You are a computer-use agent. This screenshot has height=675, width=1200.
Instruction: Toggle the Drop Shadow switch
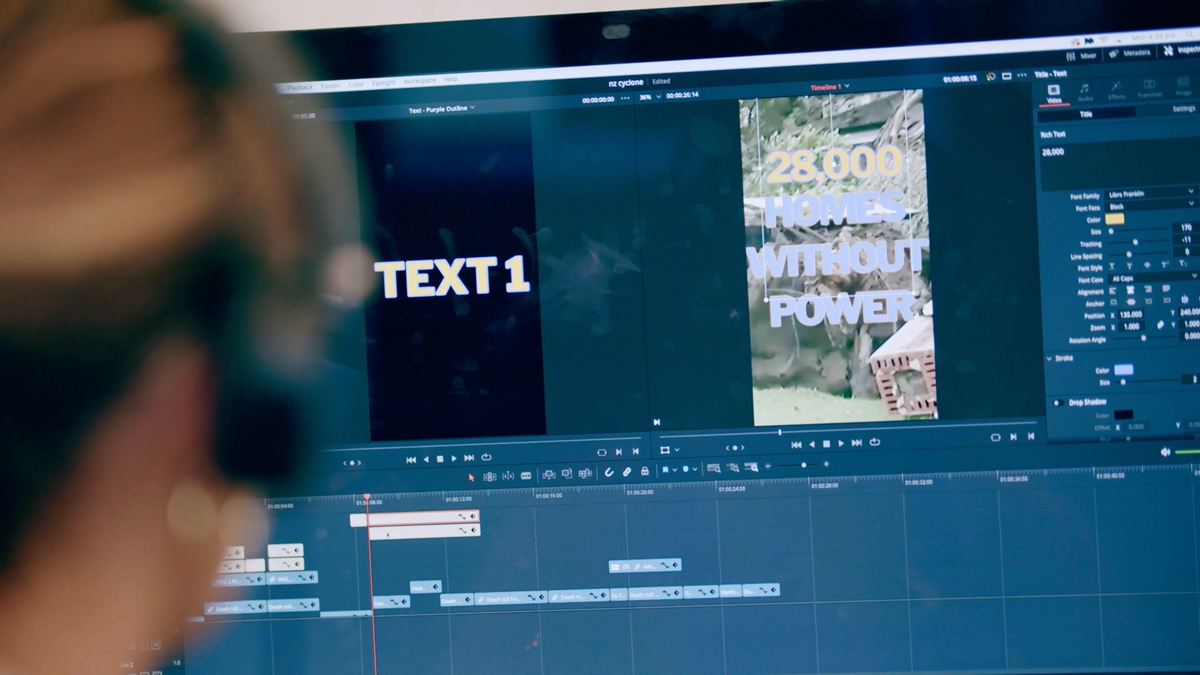[1057, 403]
